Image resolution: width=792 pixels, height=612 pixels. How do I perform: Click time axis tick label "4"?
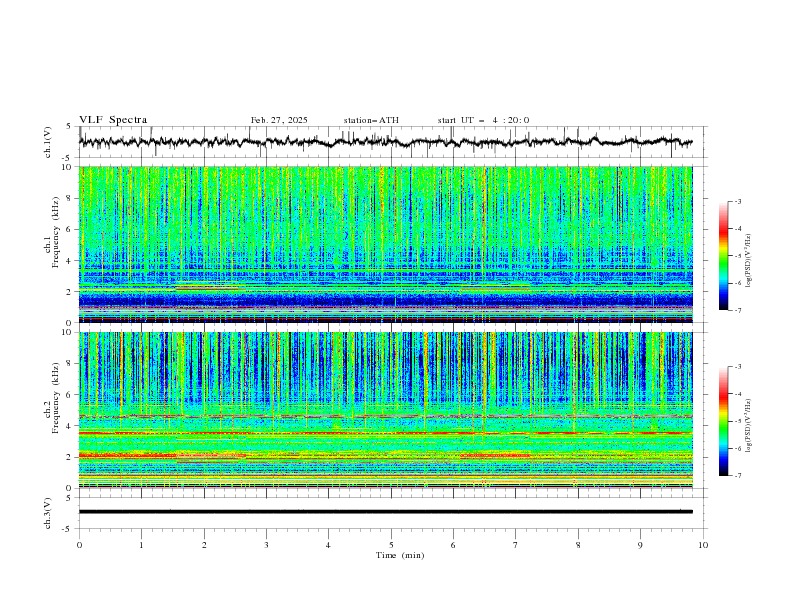pyautogui.click(x=329, y=545)
